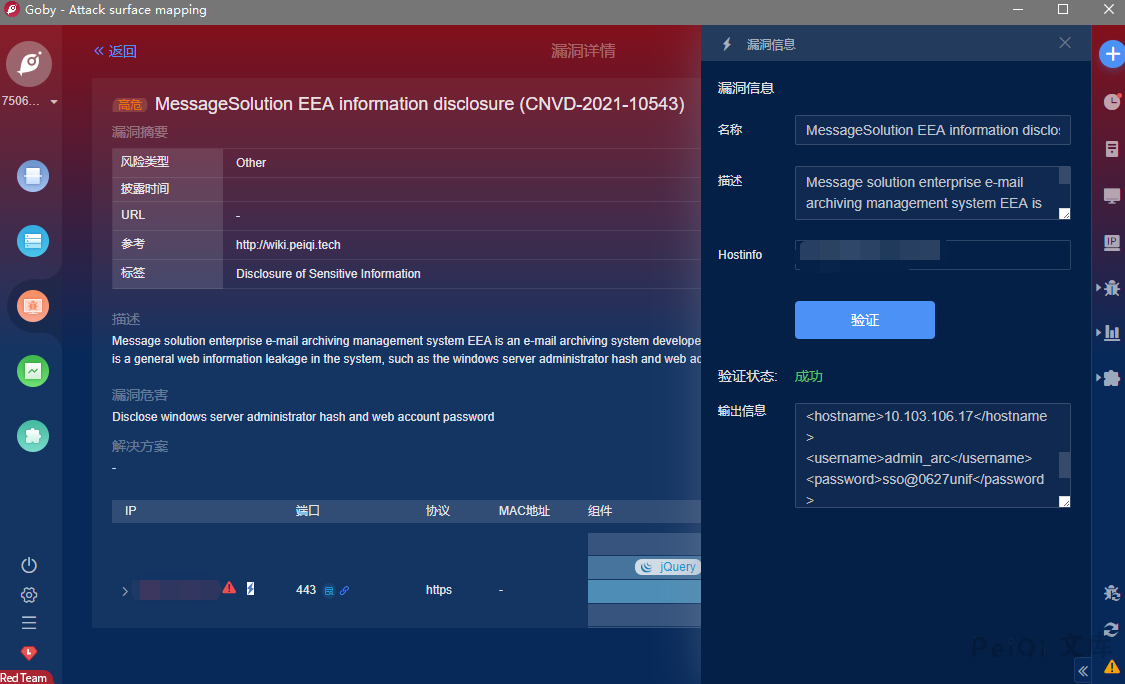Click the Hostinfo input field
This screenshot has width=1125, height=684.
click(x=932, y=255)
